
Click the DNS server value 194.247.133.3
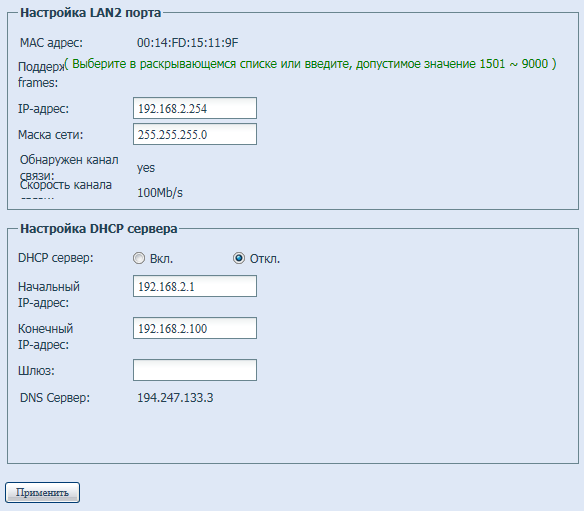pos(175,398)
